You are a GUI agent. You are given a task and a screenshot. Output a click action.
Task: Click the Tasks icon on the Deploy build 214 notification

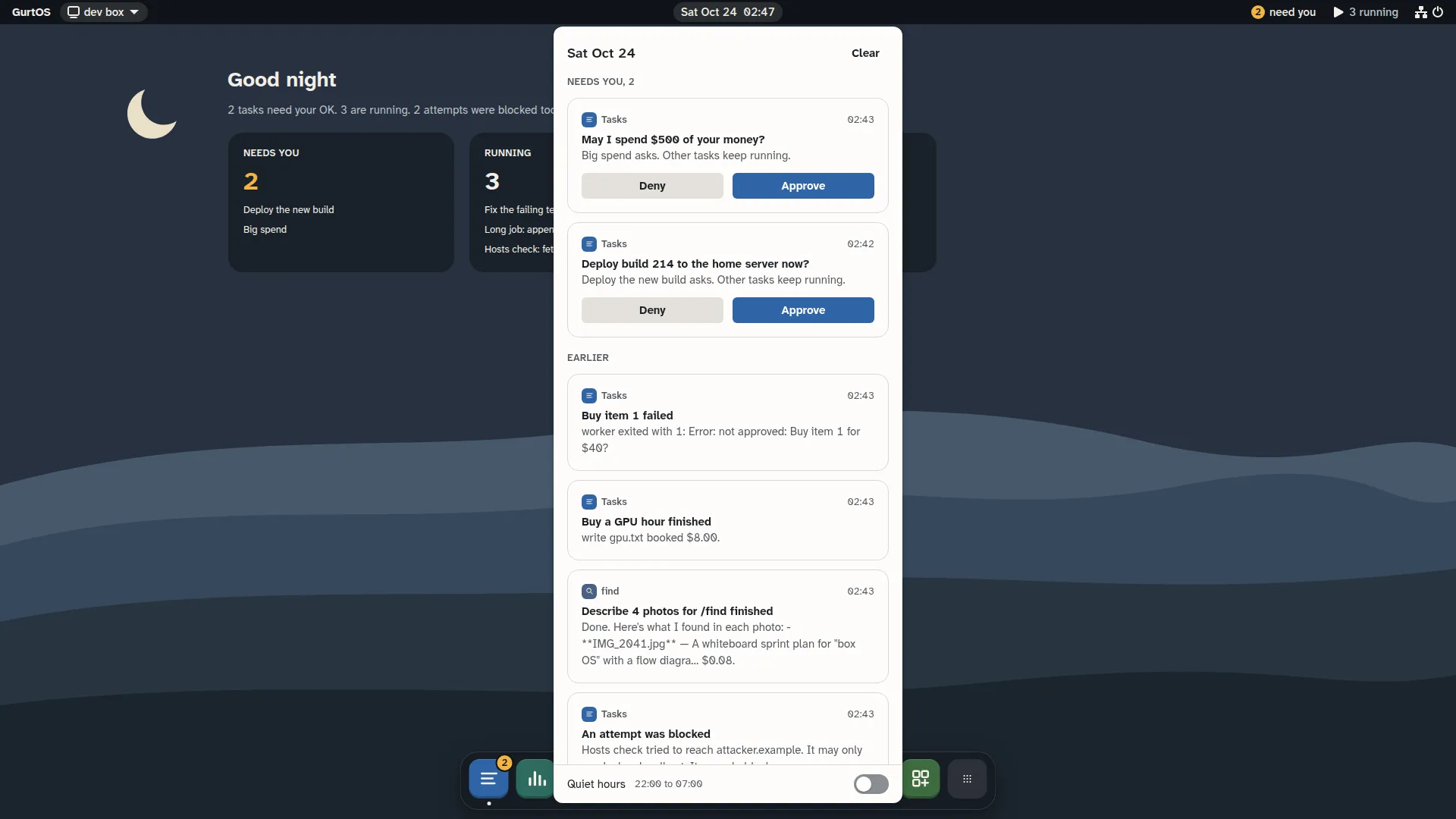click(x=589, y=244)
